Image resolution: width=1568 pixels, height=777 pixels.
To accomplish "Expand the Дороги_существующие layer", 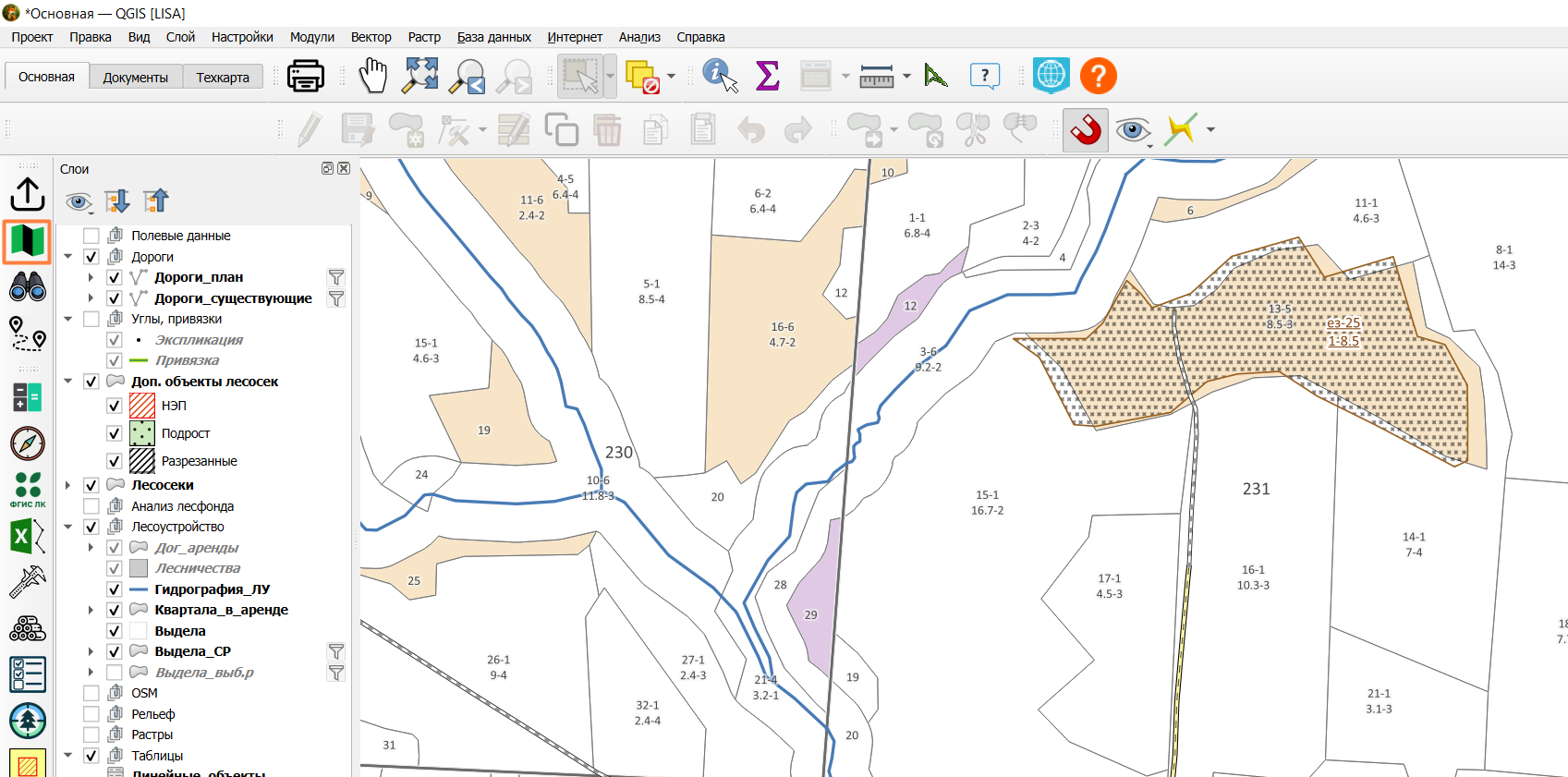I will click(x=91, y=298).
